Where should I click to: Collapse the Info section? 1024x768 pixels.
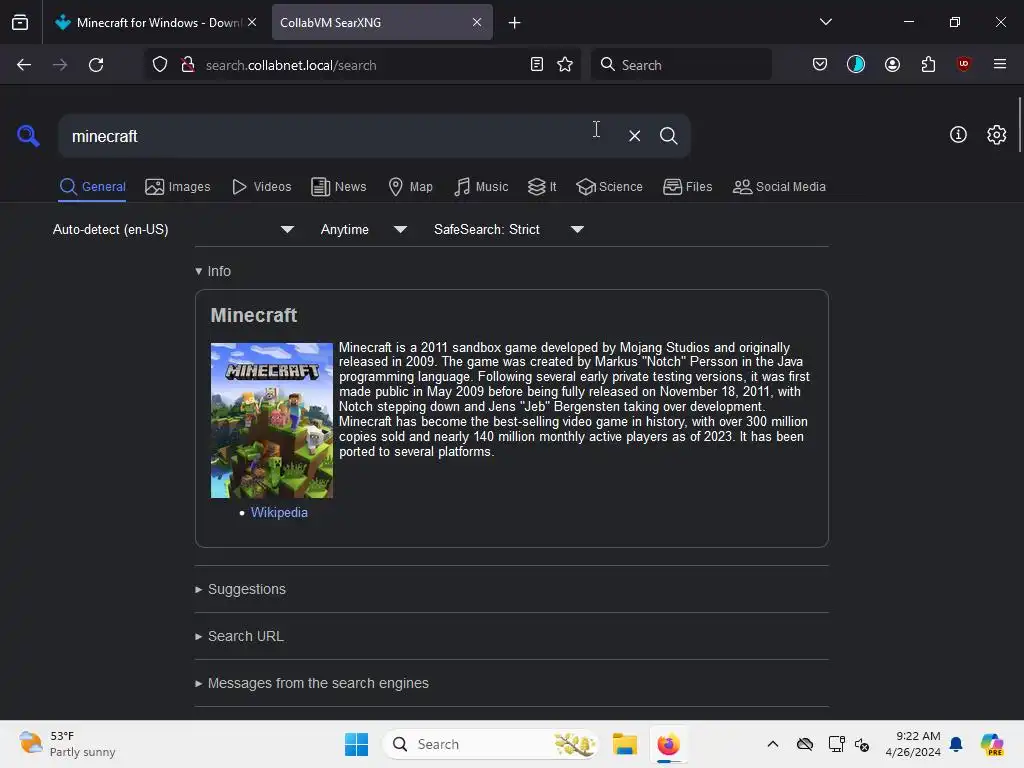[x=213, y=271]
